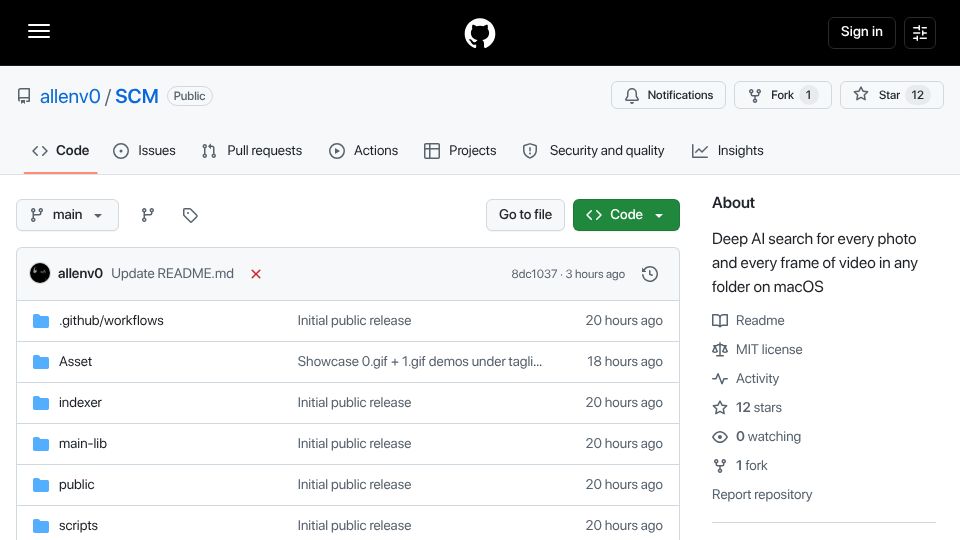The width and height of the screenshot is (960, 540).
Task: Click the scale icon beside MIT license
Action: click(720, 349)
